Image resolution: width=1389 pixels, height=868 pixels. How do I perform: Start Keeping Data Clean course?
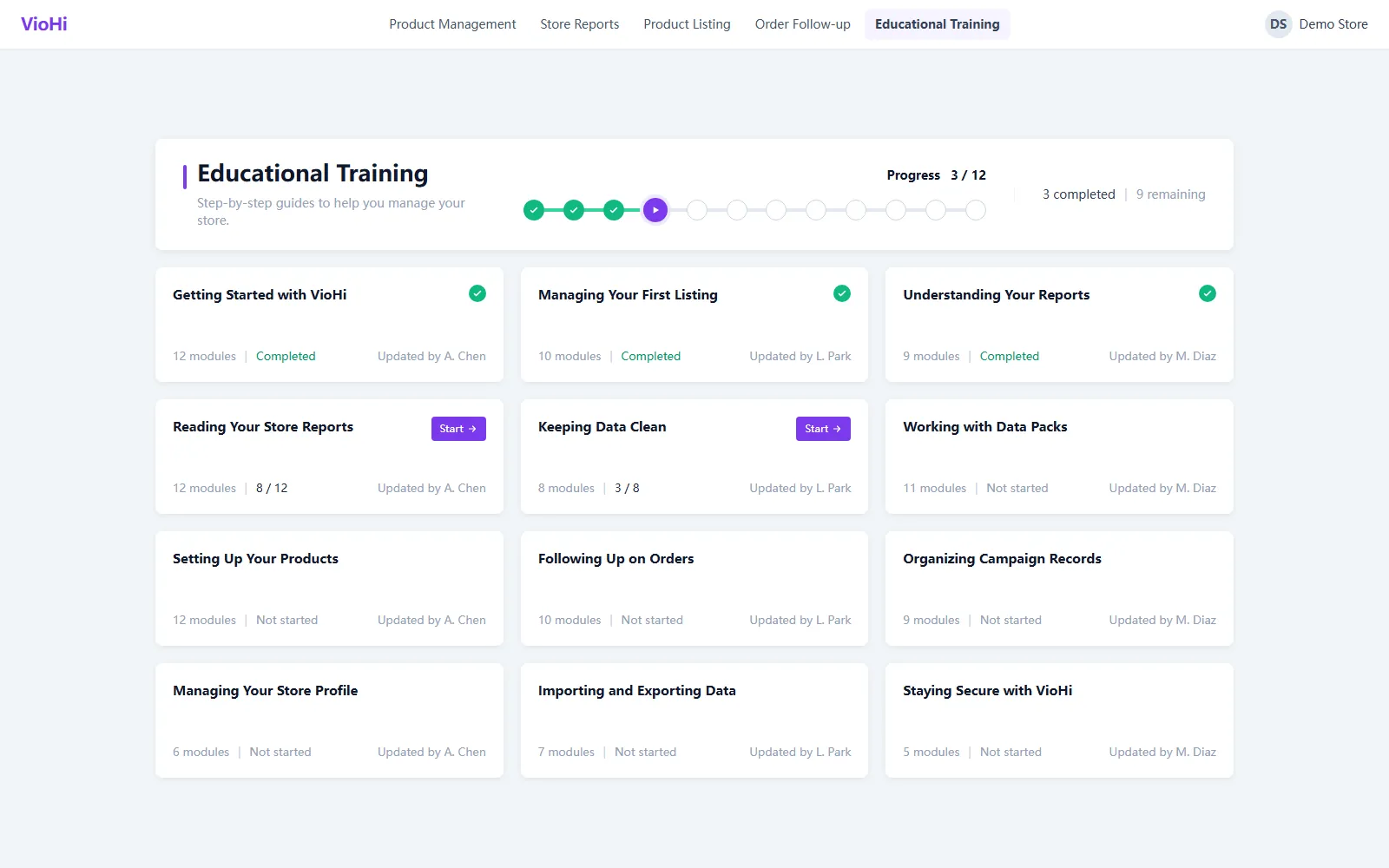823,429
